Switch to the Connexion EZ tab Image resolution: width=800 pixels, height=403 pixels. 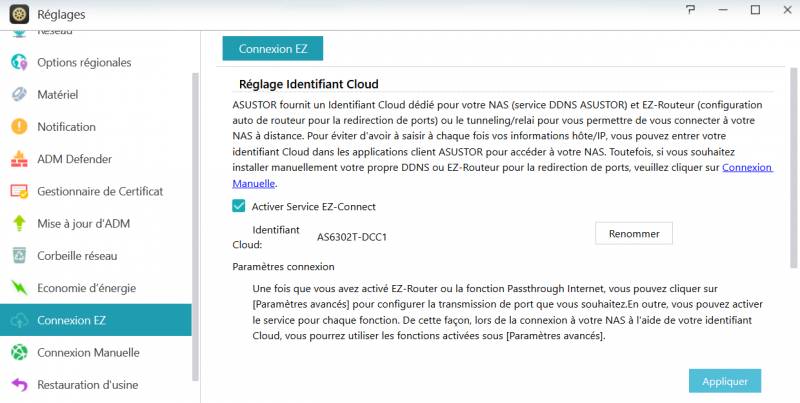pyautogui.click(x=272, y=47)
